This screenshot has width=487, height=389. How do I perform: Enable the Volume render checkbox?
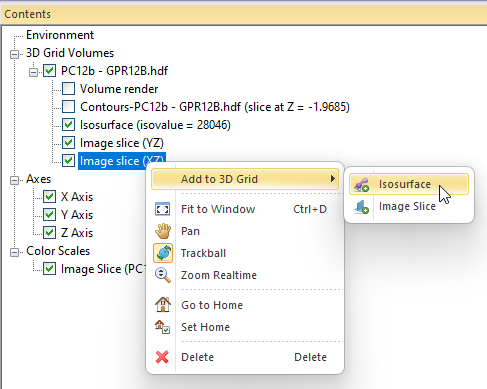(69, 89)
